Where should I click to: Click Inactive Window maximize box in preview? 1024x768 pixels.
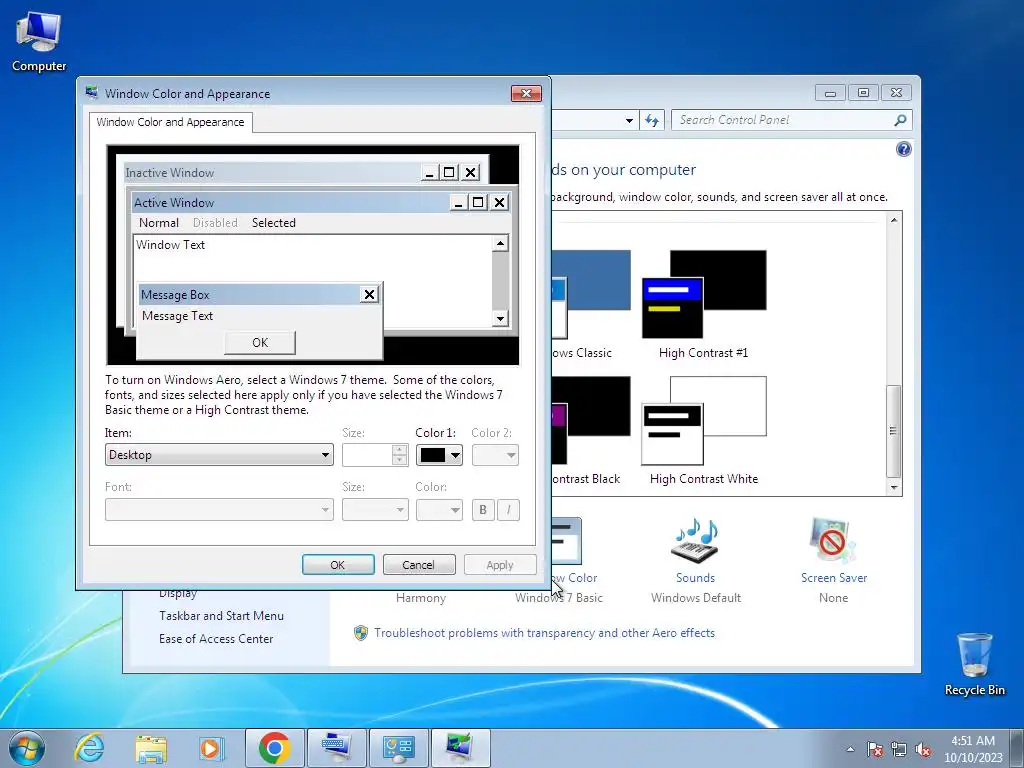449,172
